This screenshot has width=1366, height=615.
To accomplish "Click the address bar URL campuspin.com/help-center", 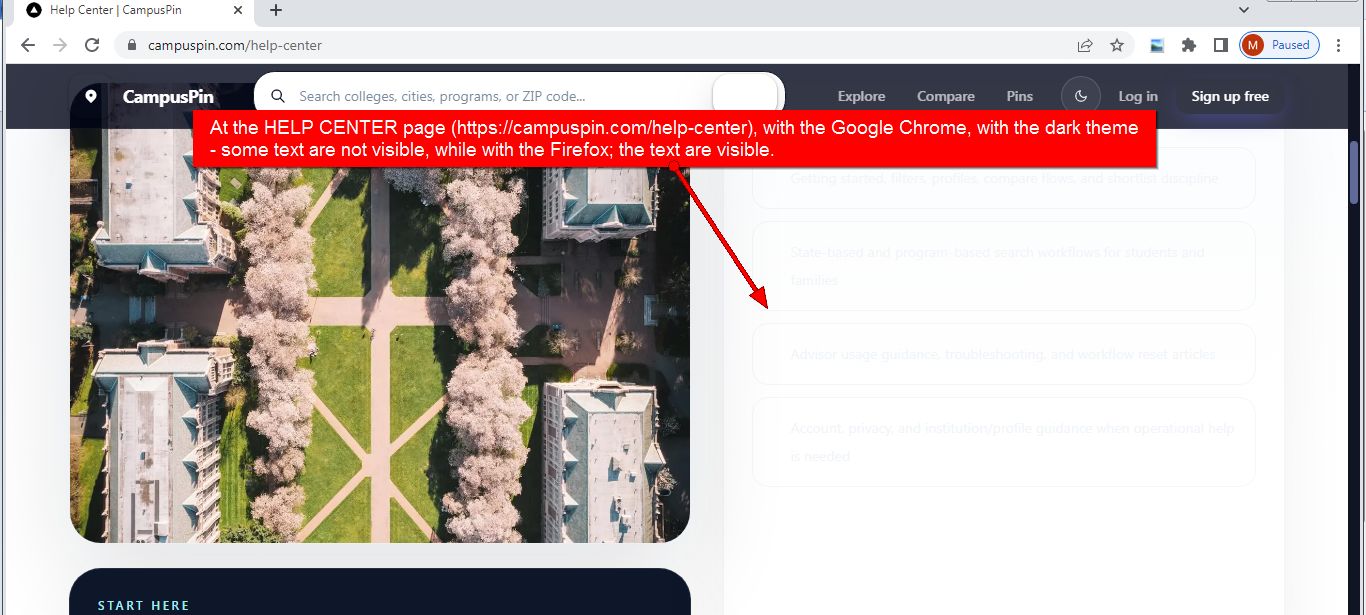I will pos(235,45).
